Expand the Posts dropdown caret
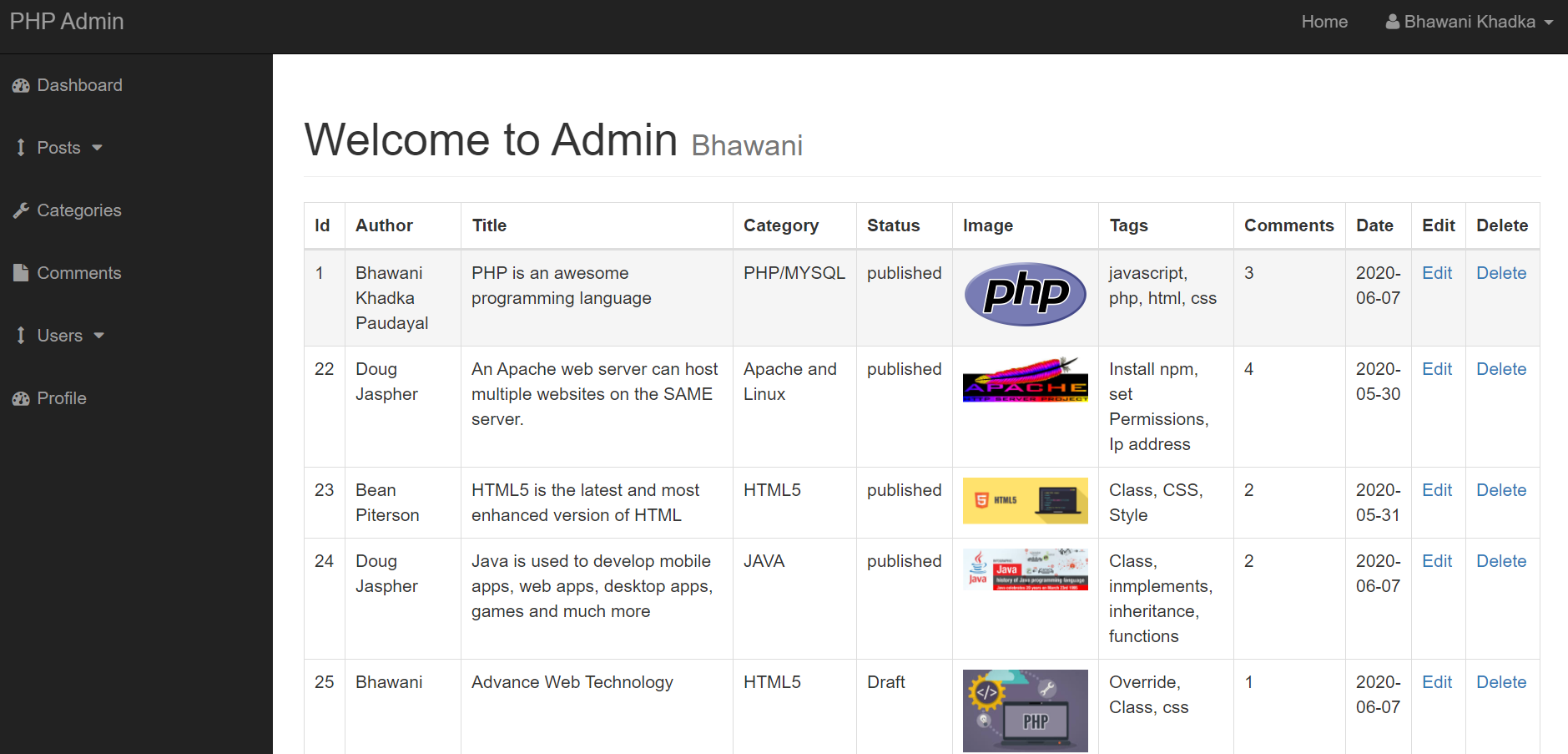Viewport: 1568px width, 754px height. (98, 148)
